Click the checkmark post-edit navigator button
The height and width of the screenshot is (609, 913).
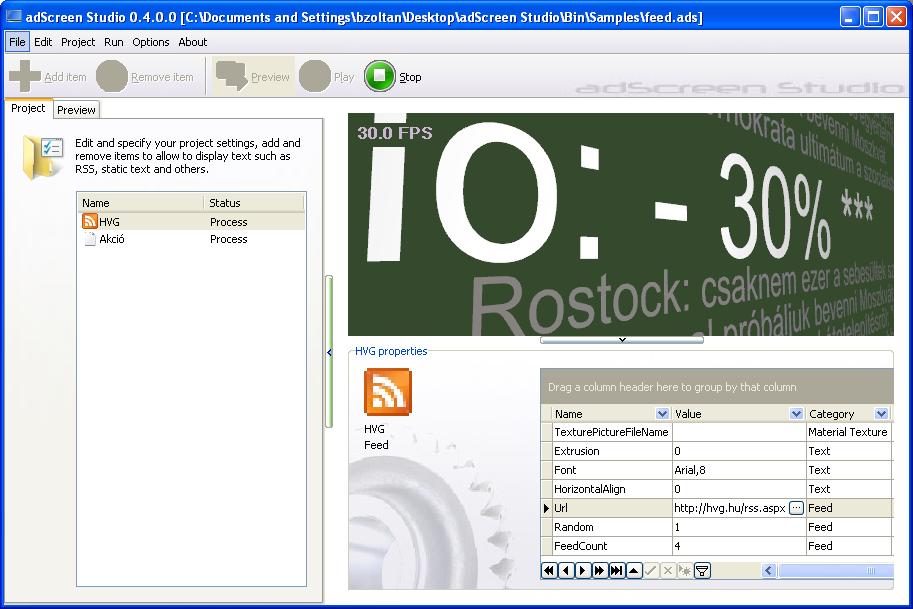651,571
